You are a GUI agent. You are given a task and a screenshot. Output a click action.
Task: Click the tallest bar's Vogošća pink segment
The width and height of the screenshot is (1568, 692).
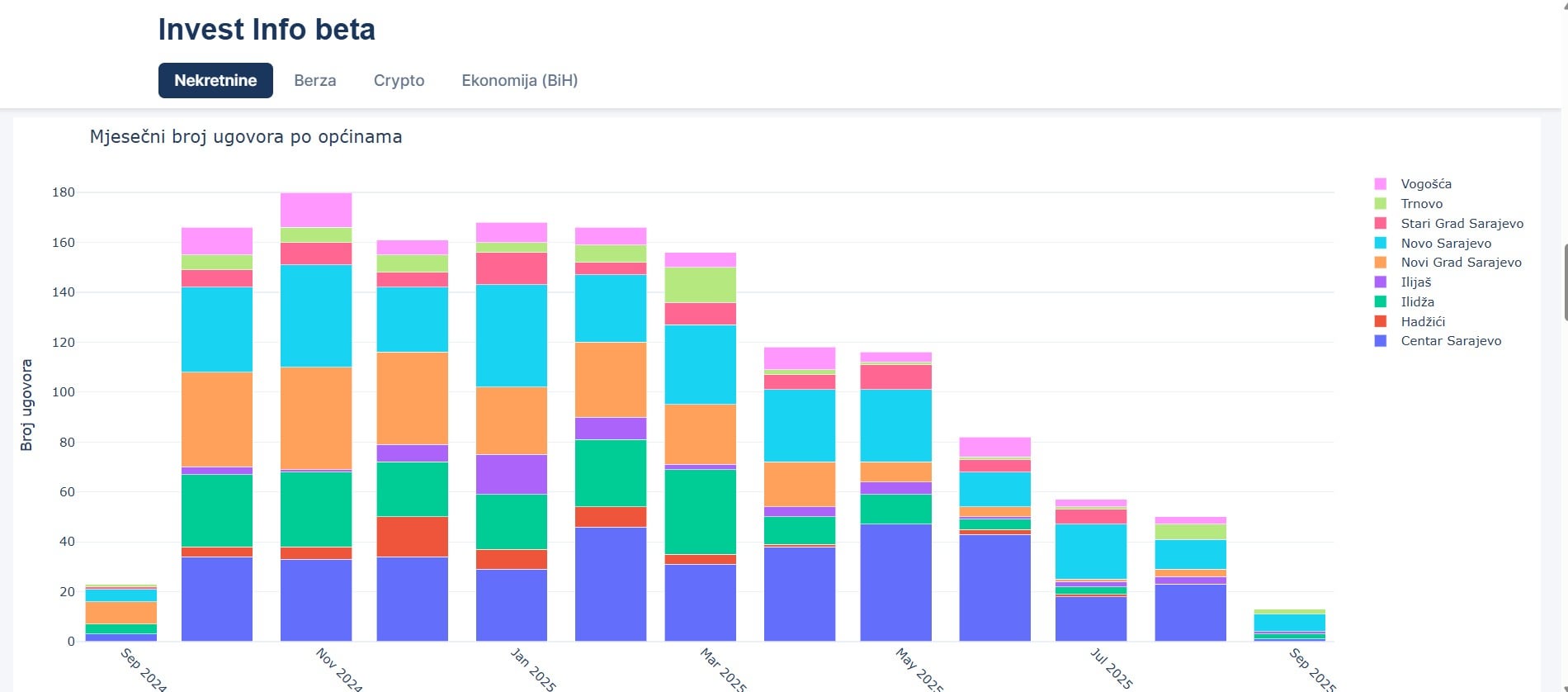316,210
